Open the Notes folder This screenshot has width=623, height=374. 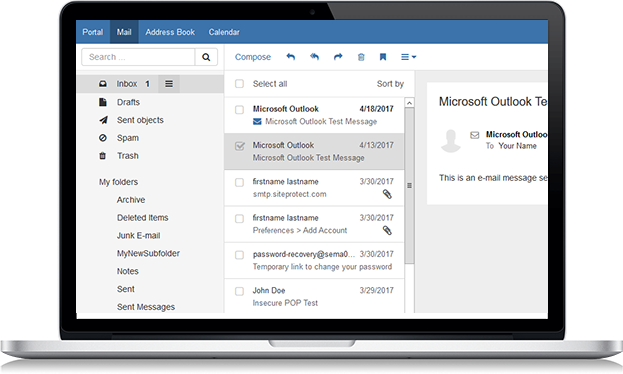pyautogui.click(x=128, y=271)
